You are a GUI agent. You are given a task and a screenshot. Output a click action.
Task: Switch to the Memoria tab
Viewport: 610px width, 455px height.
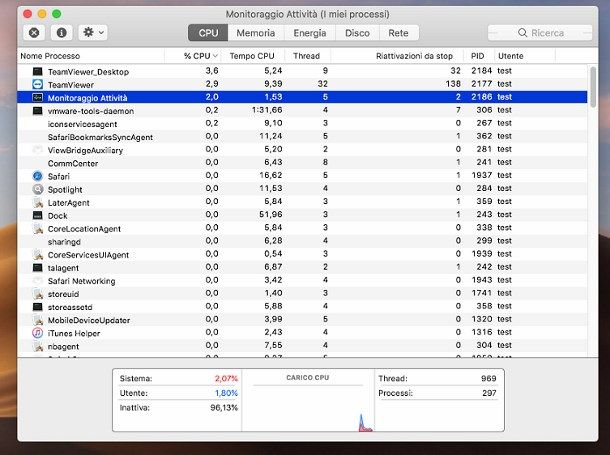coord(256,33)
